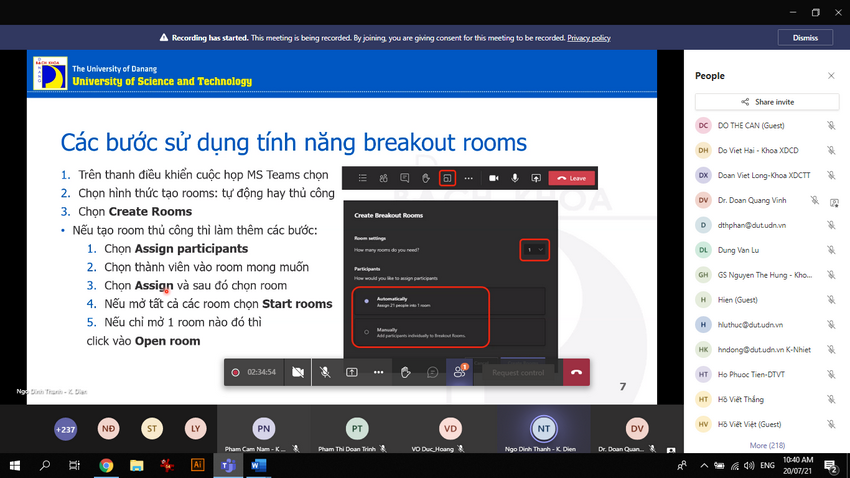Open Adobe Illustrator from taskbar
Viewport: 850px width, 478px height.
[197, 466]
